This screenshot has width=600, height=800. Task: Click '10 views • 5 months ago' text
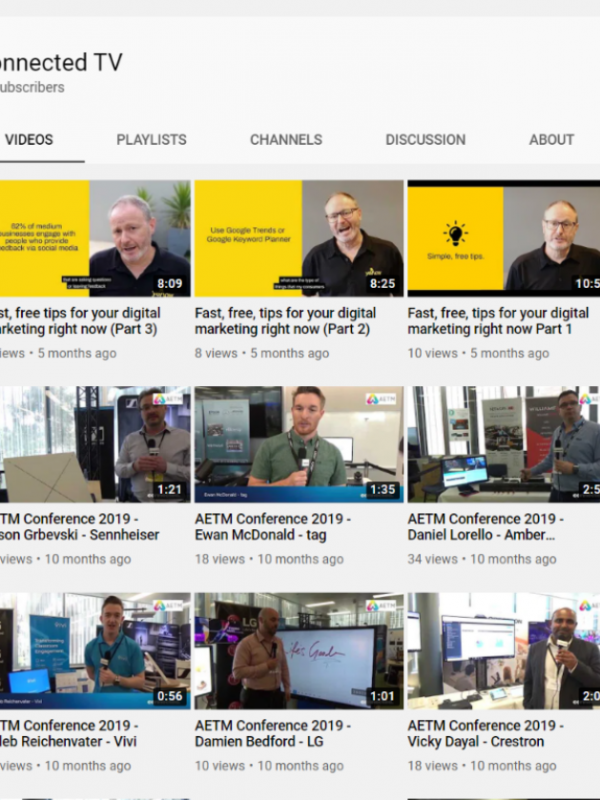click(x=478, y=353)
